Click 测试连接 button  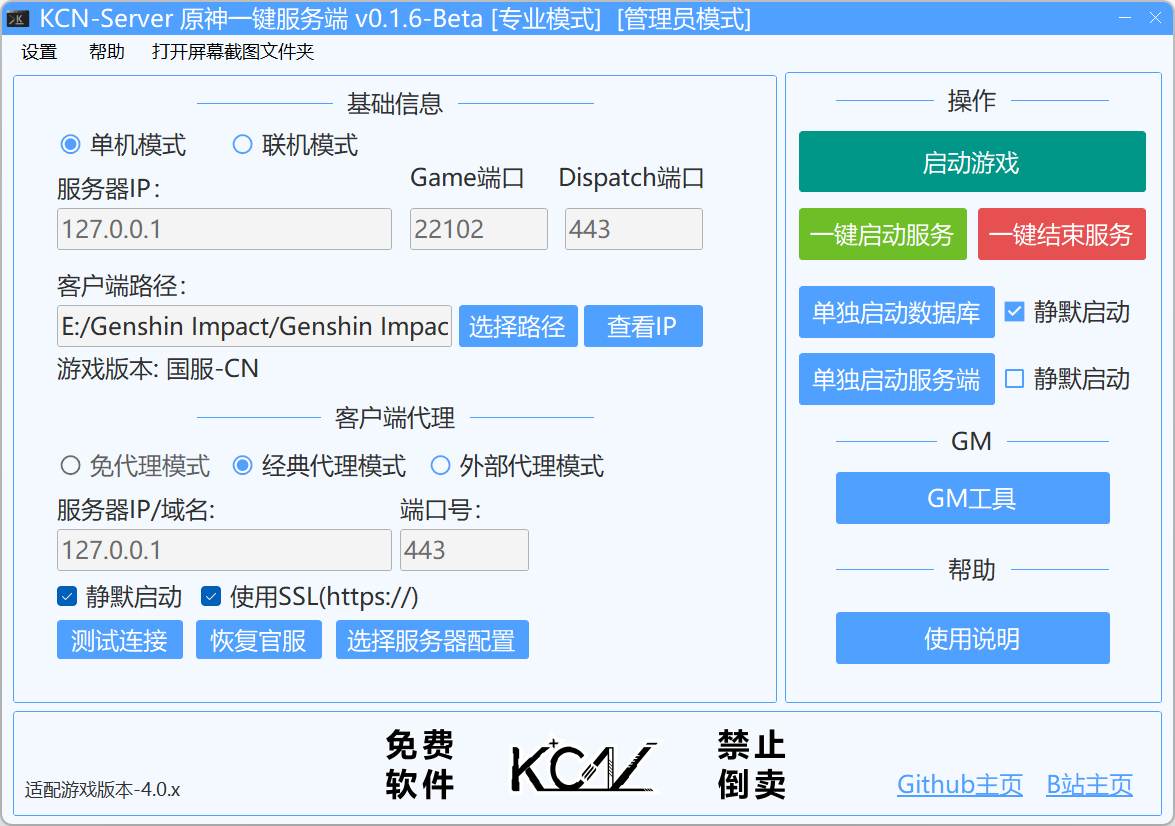pyautogui.click(x=120, y=639)
